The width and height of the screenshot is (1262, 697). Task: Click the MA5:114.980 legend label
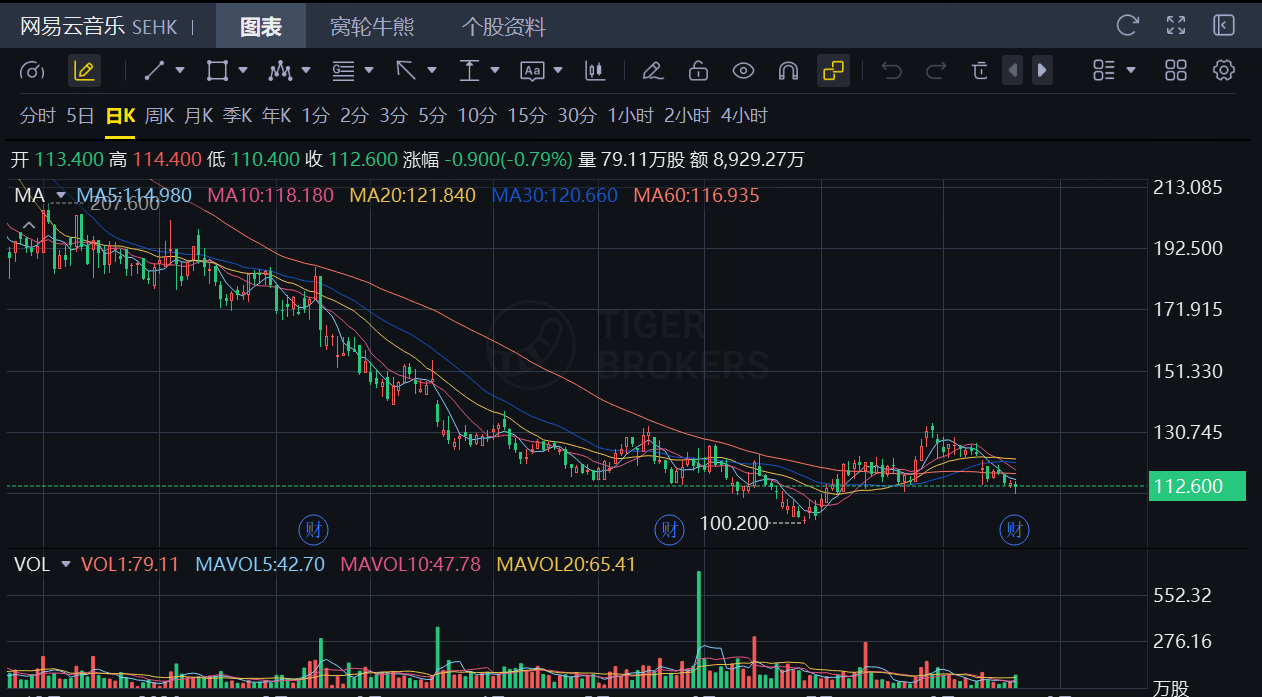click(x=135, y=195)
